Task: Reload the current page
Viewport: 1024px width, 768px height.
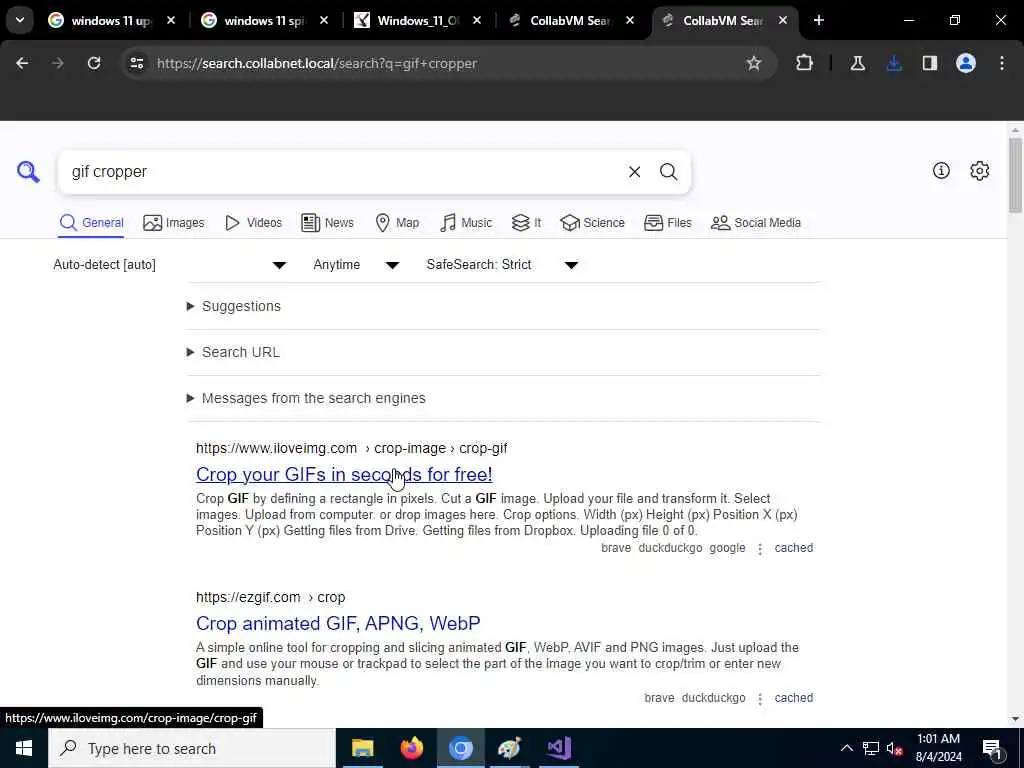Action: pos(94,63)
